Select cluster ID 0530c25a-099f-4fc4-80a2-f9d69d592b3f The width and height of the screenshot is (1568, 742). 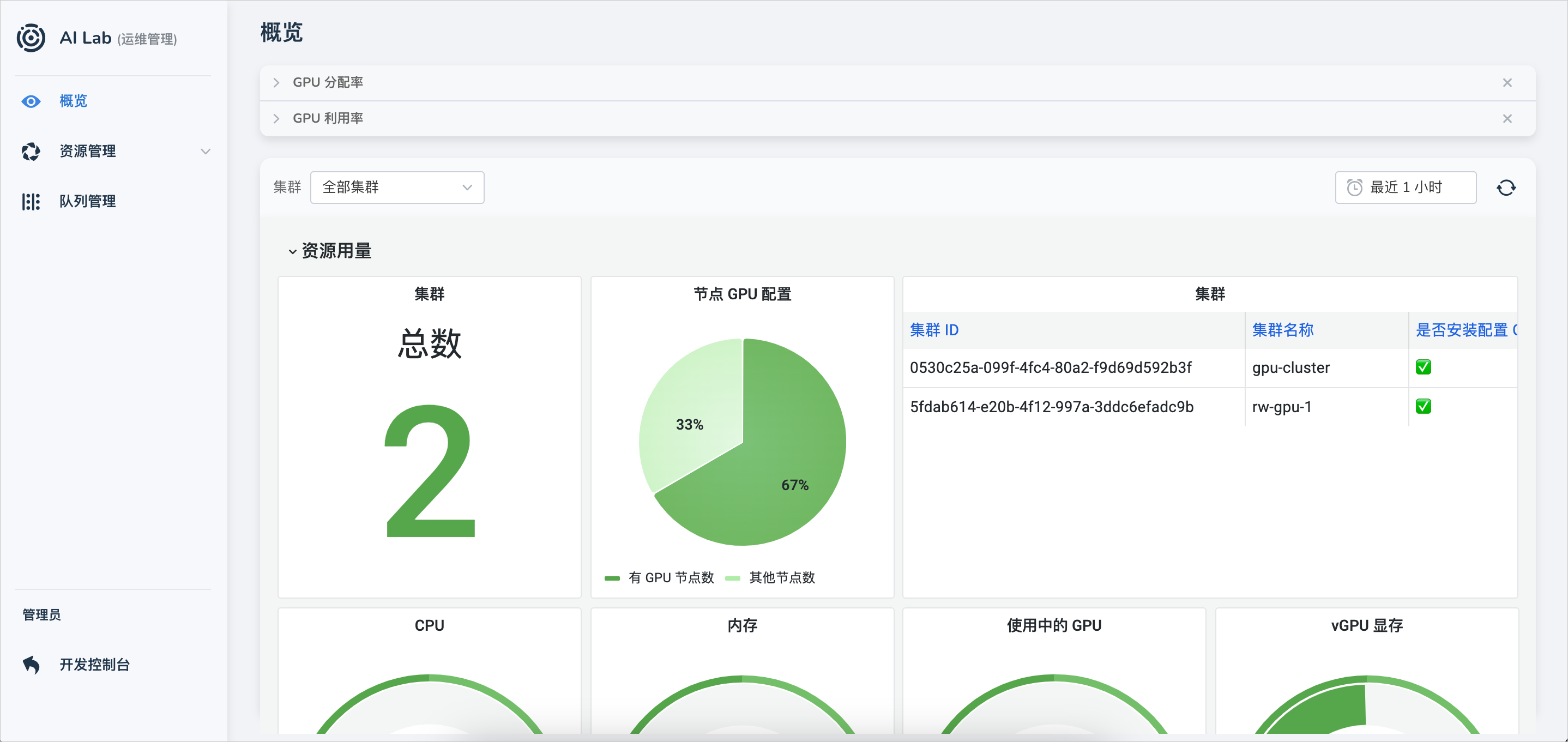point(1051,367)
